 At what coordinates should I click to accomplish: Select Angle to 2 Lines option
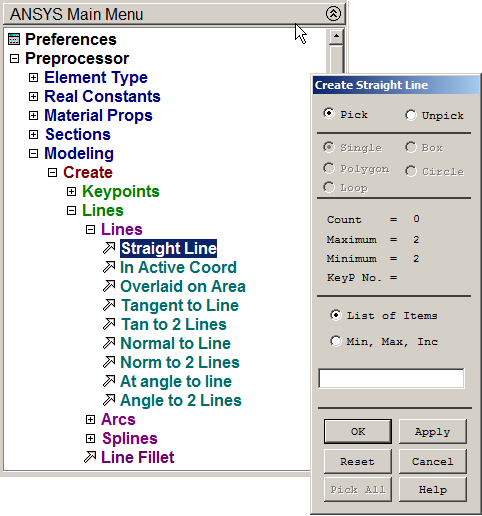(181, 400)
